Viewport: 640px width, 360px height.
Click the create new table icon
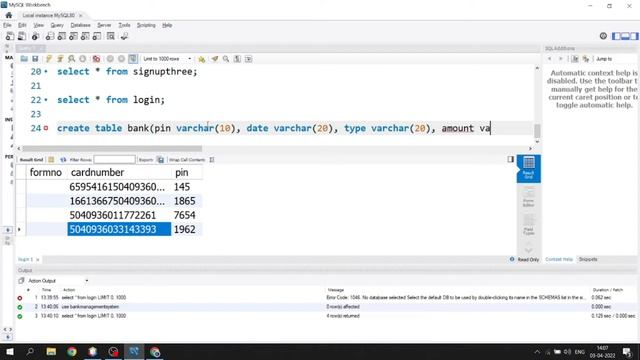point(62,37)
